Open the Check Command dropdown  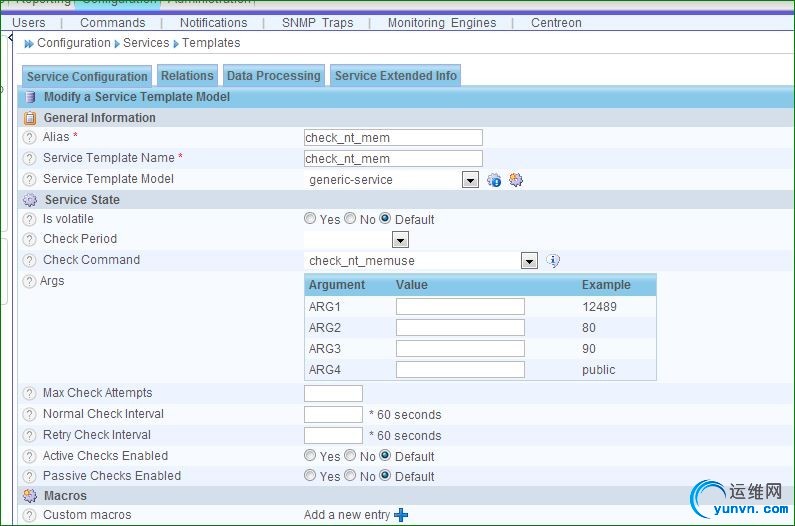[530, 261]
